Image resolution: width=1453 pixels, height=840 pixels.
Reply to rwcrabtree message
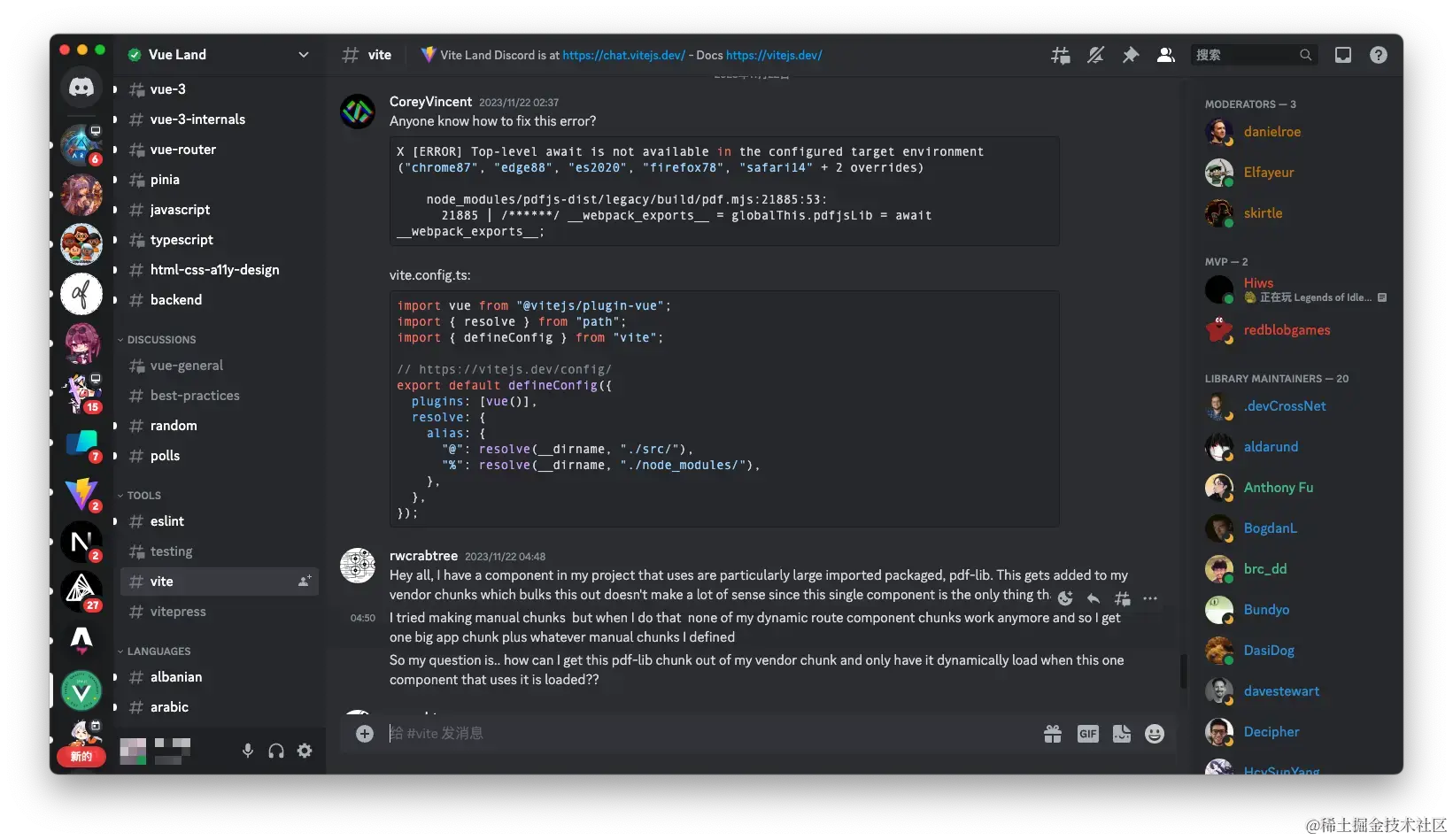click(x=1094, y=598)
